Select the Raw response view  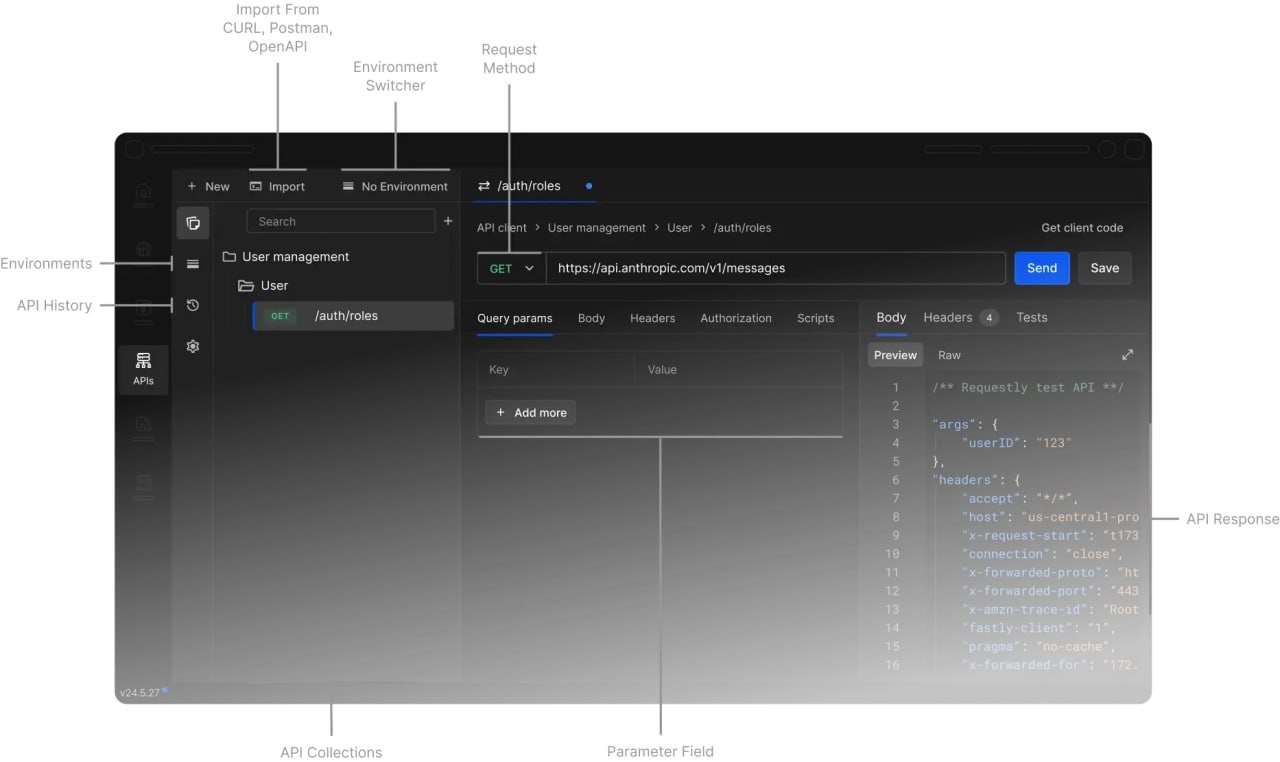(x=949, y=355)
